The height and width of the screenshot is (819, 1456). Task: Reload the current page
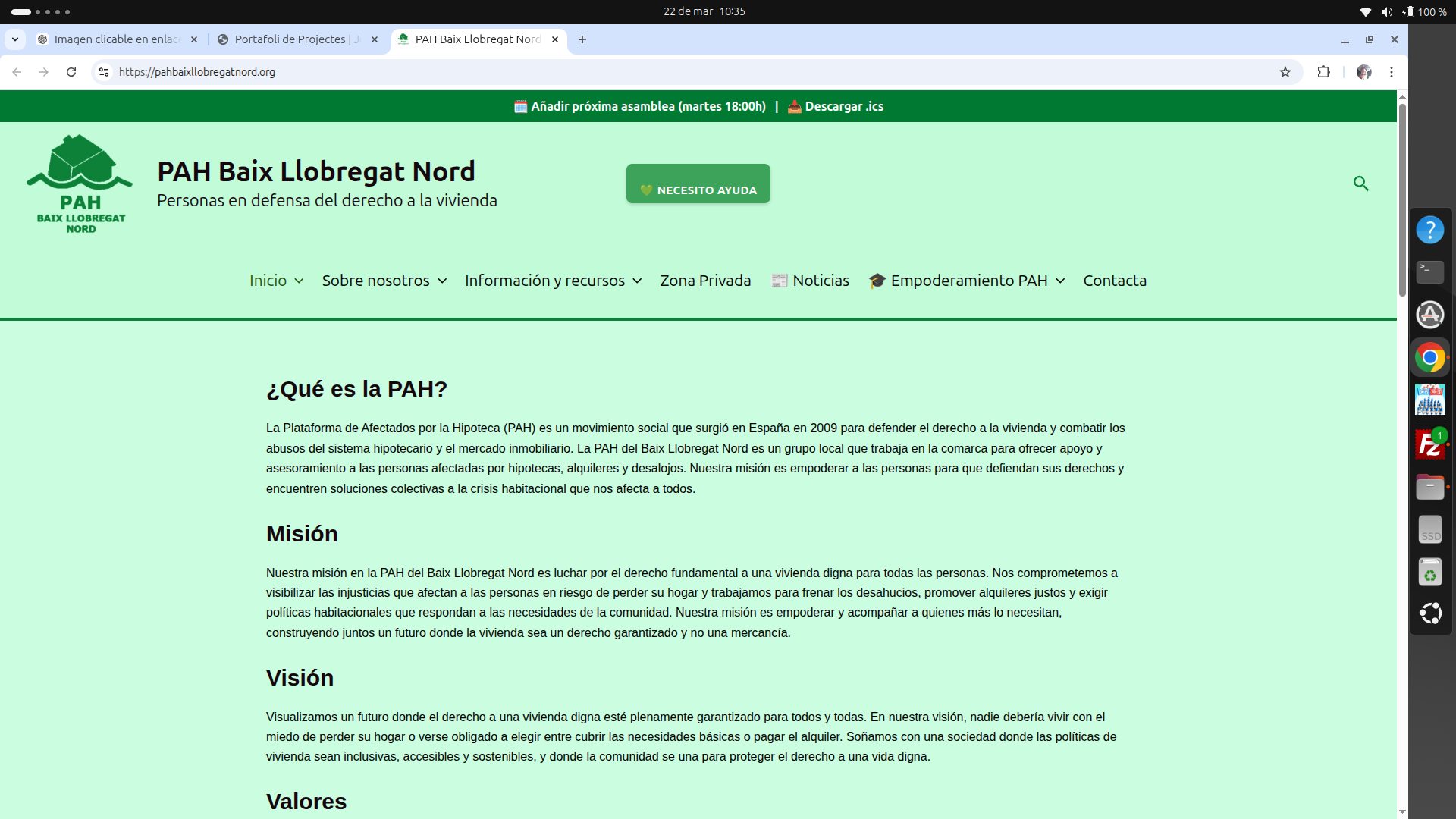pos(71,72)
